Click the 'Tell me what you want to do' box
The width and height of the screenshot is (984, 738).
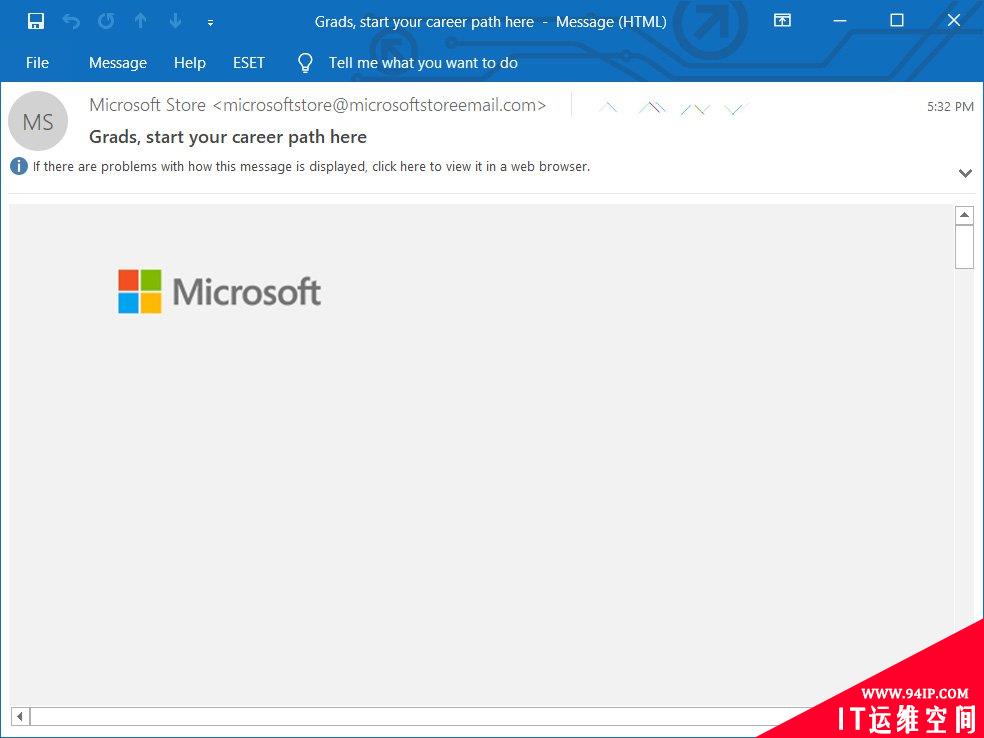pyautogui.click(x=422, y=63)
